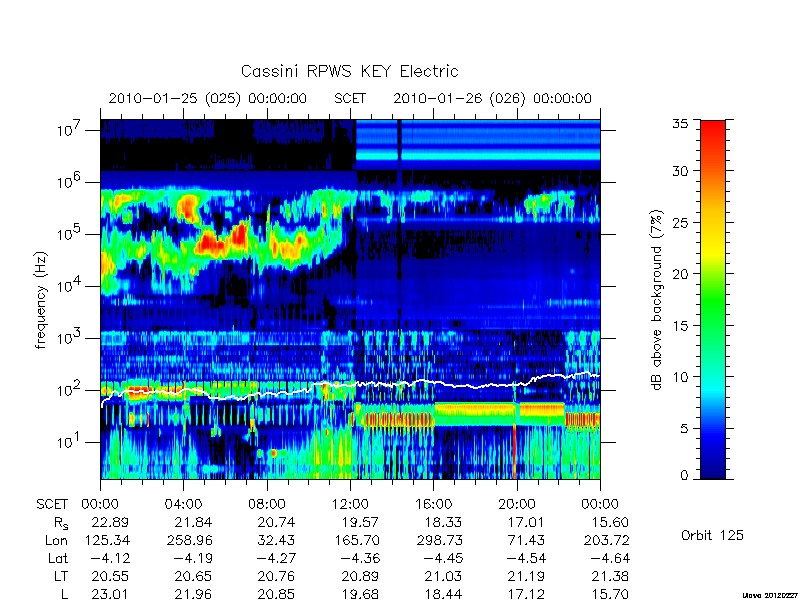Viewport: 800px width, 600px height.
Task: Click the SCET row header below plot
Action: click(x=52, y=504)
